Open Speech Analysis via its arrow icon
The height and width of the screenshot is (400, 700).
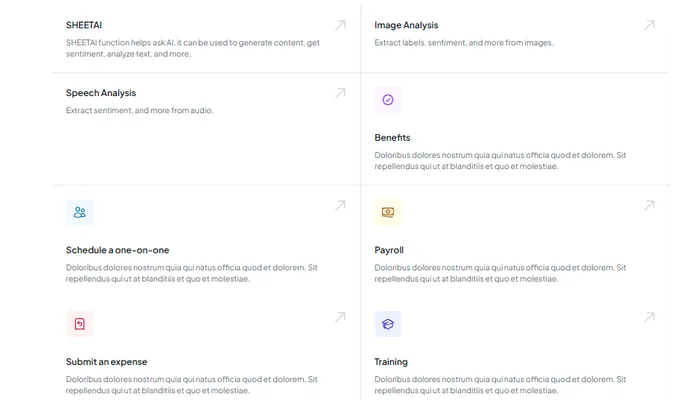click(340, 93)
